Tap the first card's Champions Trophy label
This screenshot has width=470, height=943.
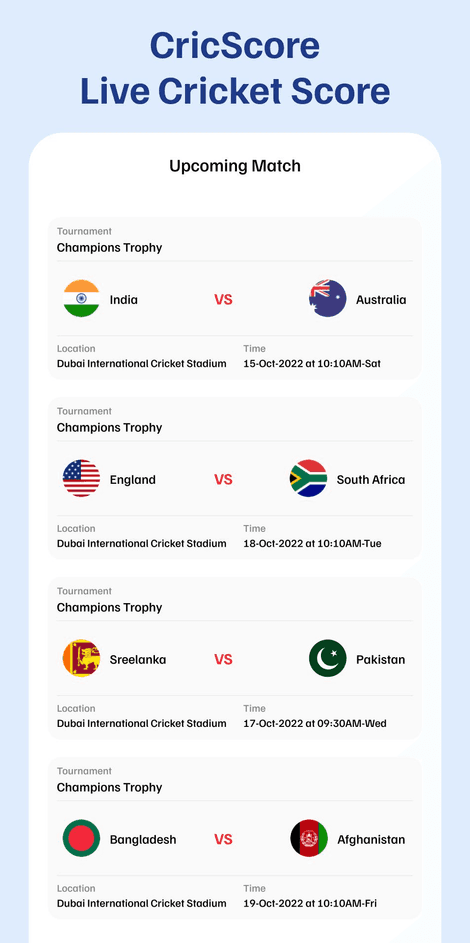[109, 248]
